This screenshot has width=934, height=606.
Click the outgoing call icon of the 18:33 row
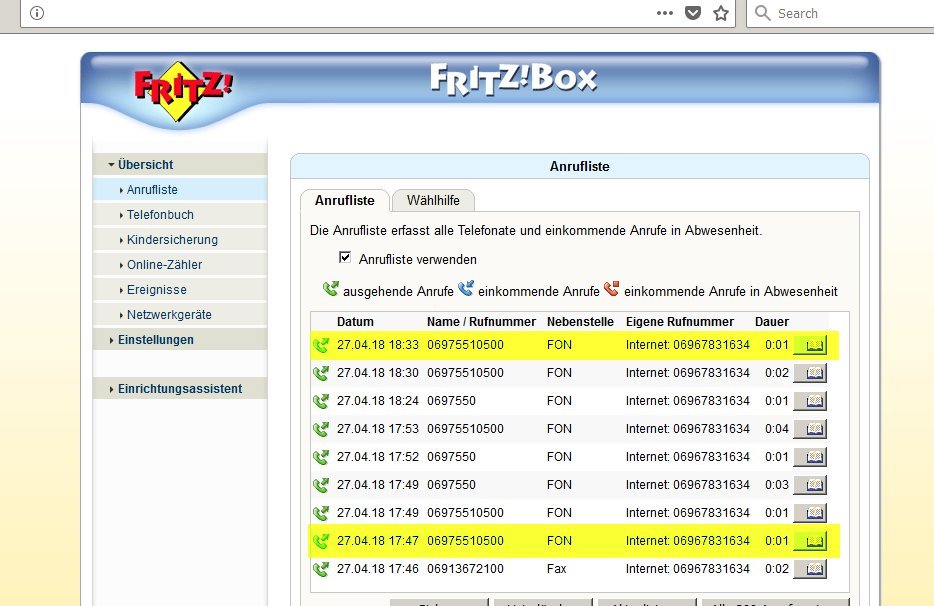[x=321, y=345]
